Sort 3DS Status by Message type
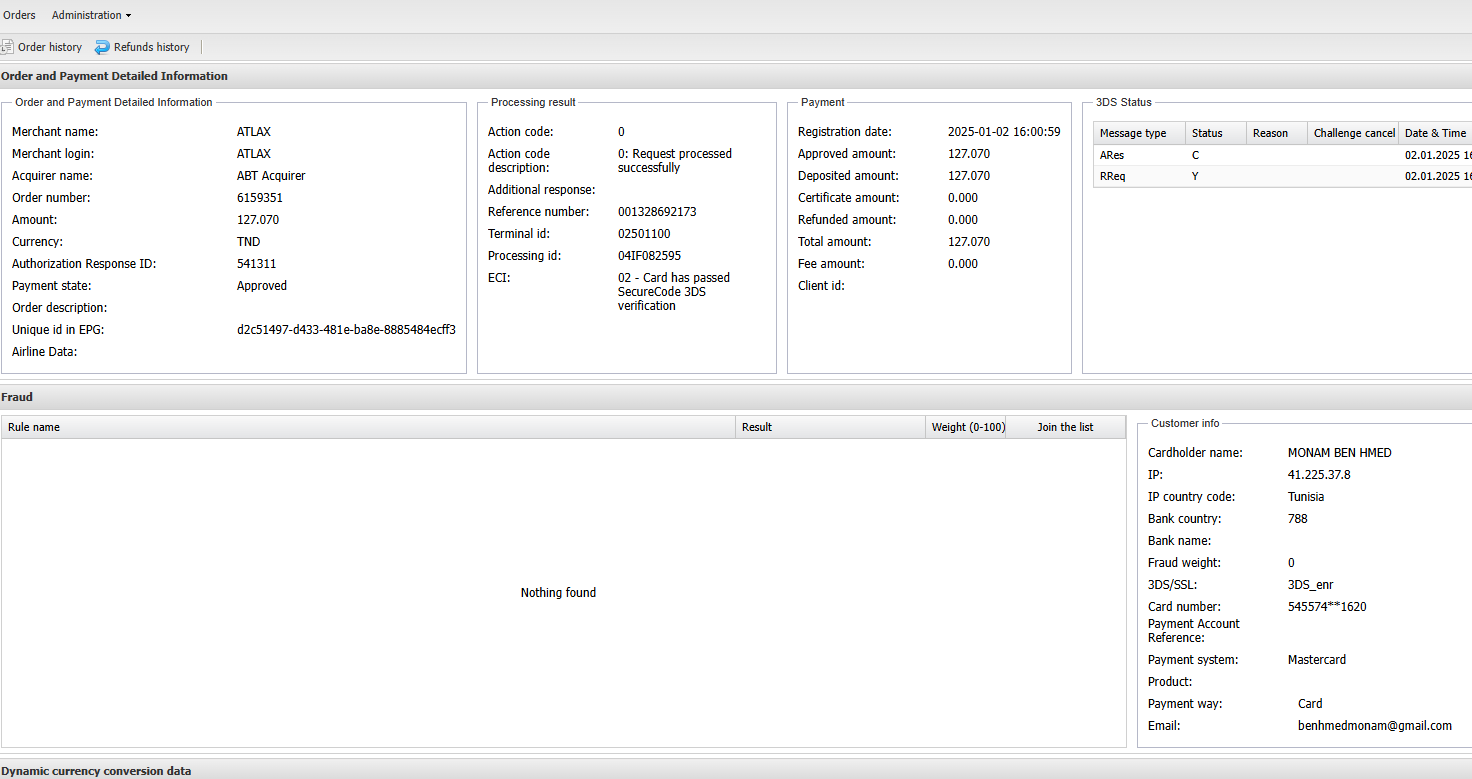The image size is (1472, 779). (1133, 133)
